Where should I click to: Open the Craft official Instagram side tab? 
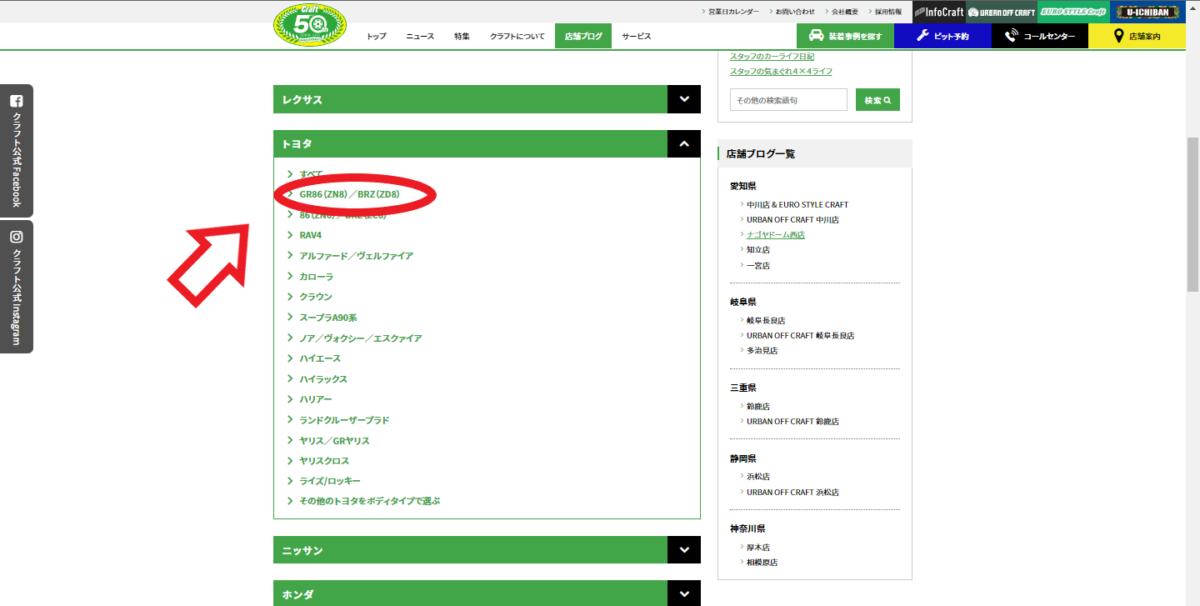click(x=16, y=287)
